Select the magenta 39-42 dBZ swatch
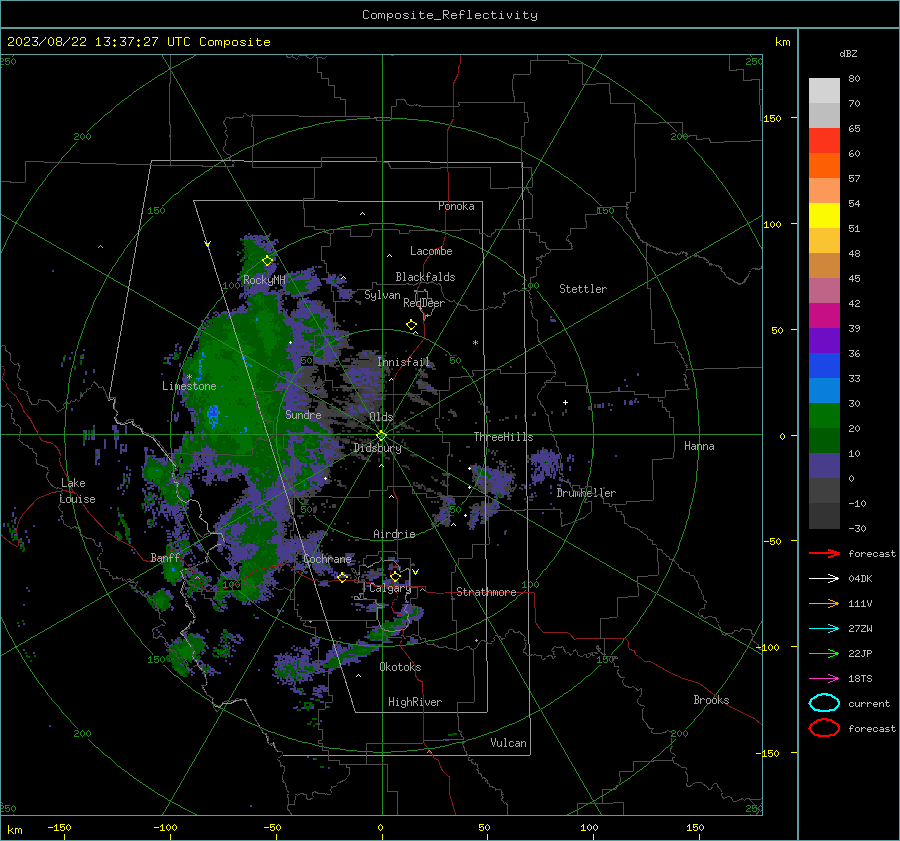Image resolution: width=900 pixels, height=841 pixels. (x=824, y=316)
